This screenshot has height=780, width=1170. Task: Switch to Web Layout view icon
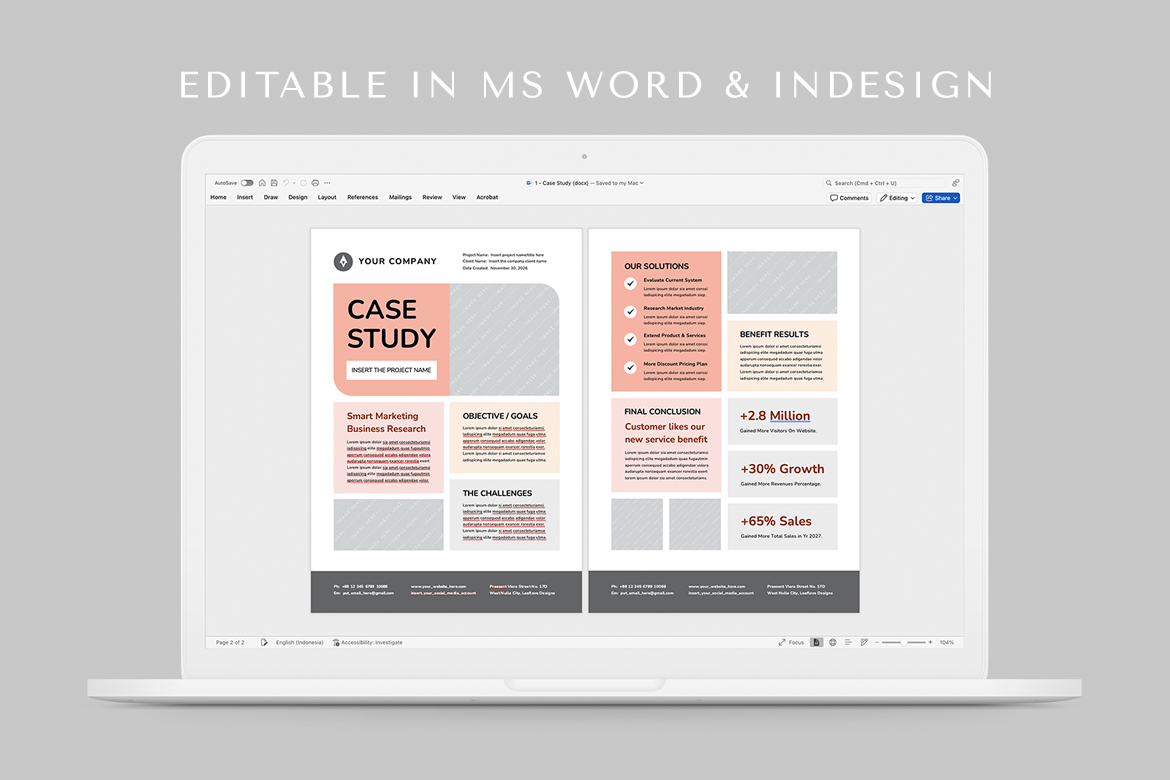tap(833, 642)
